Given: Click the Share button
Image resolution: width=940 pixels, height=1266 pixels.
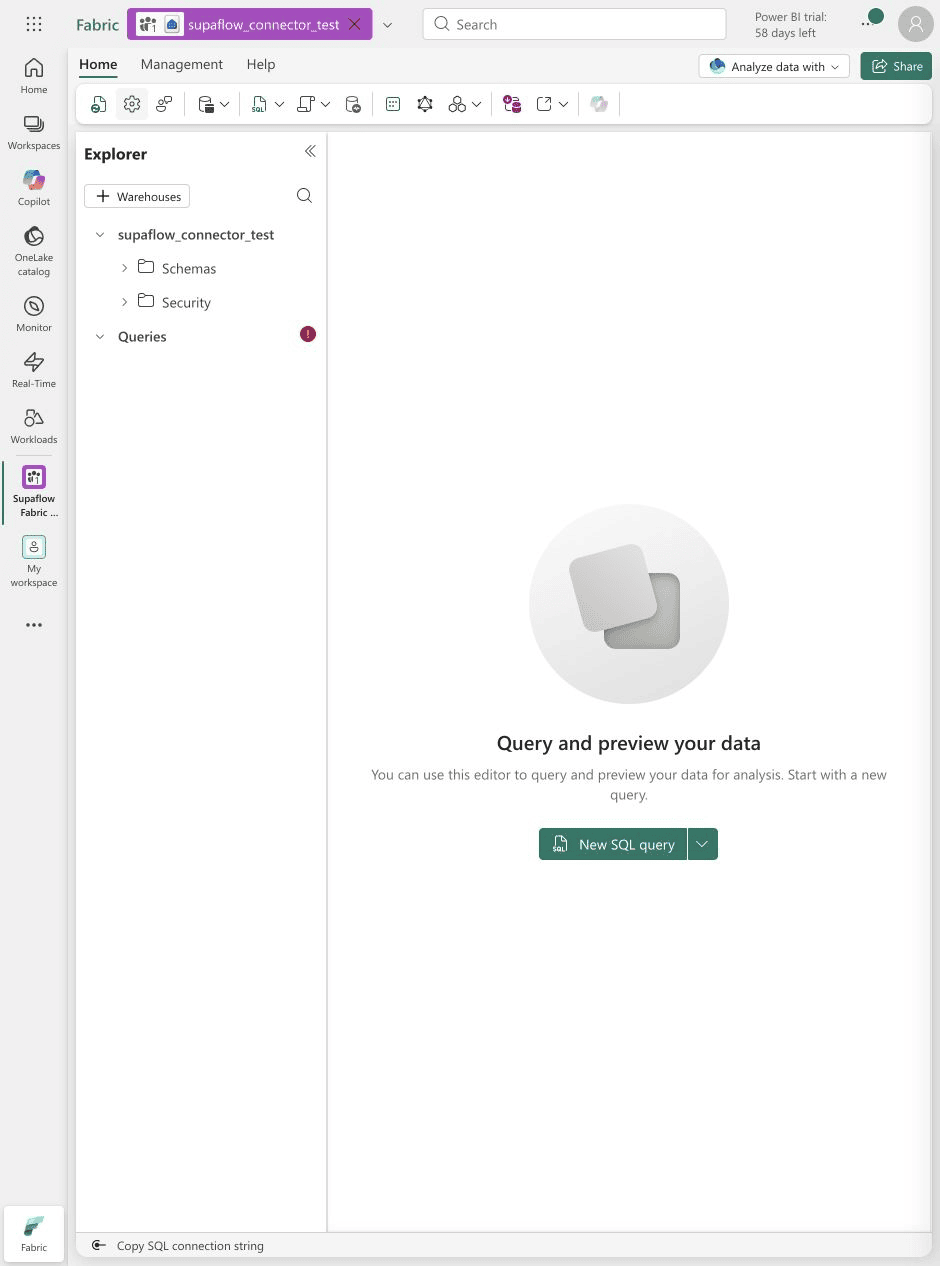Looking at the screenshot, I should 896,66.
